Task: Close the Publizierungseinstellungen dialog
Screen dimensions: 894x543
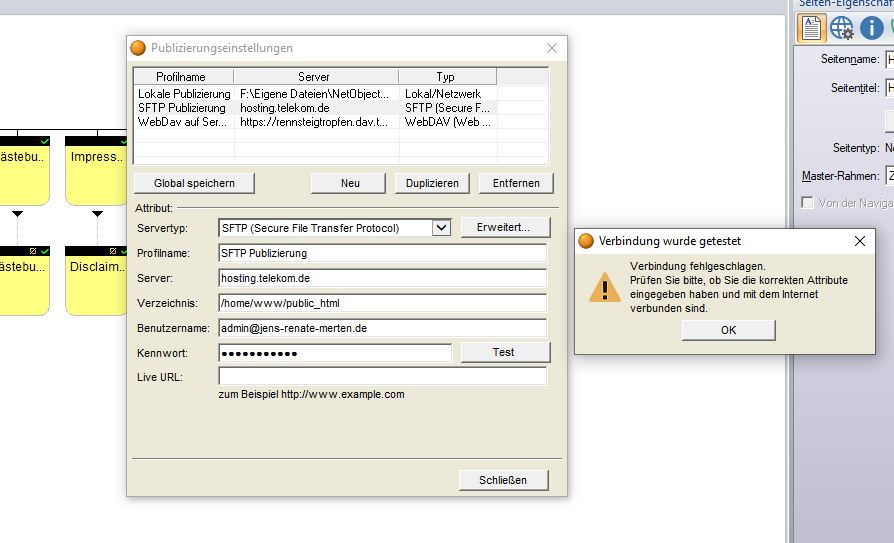Action: point(552,48)
